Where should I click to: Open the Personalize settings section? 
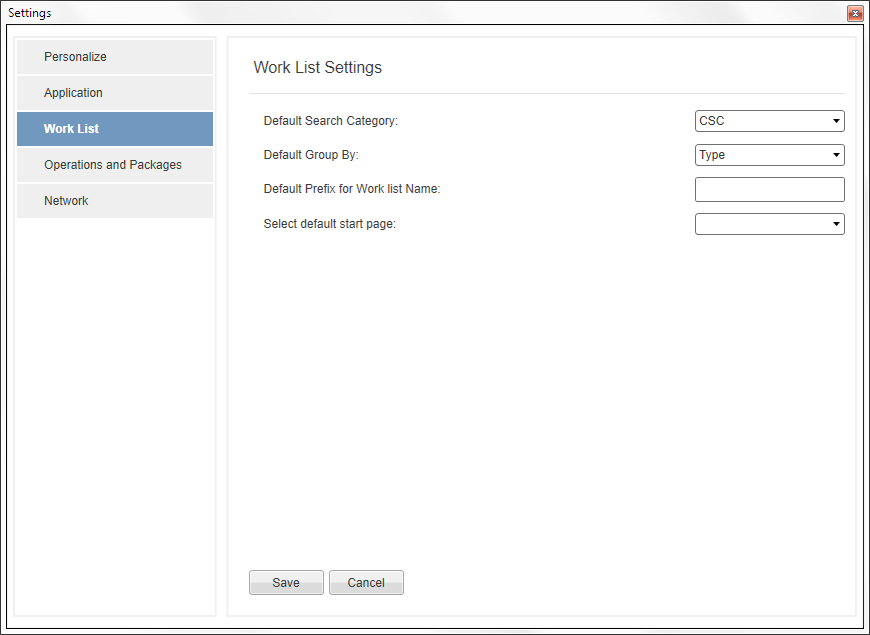[115, 57]
